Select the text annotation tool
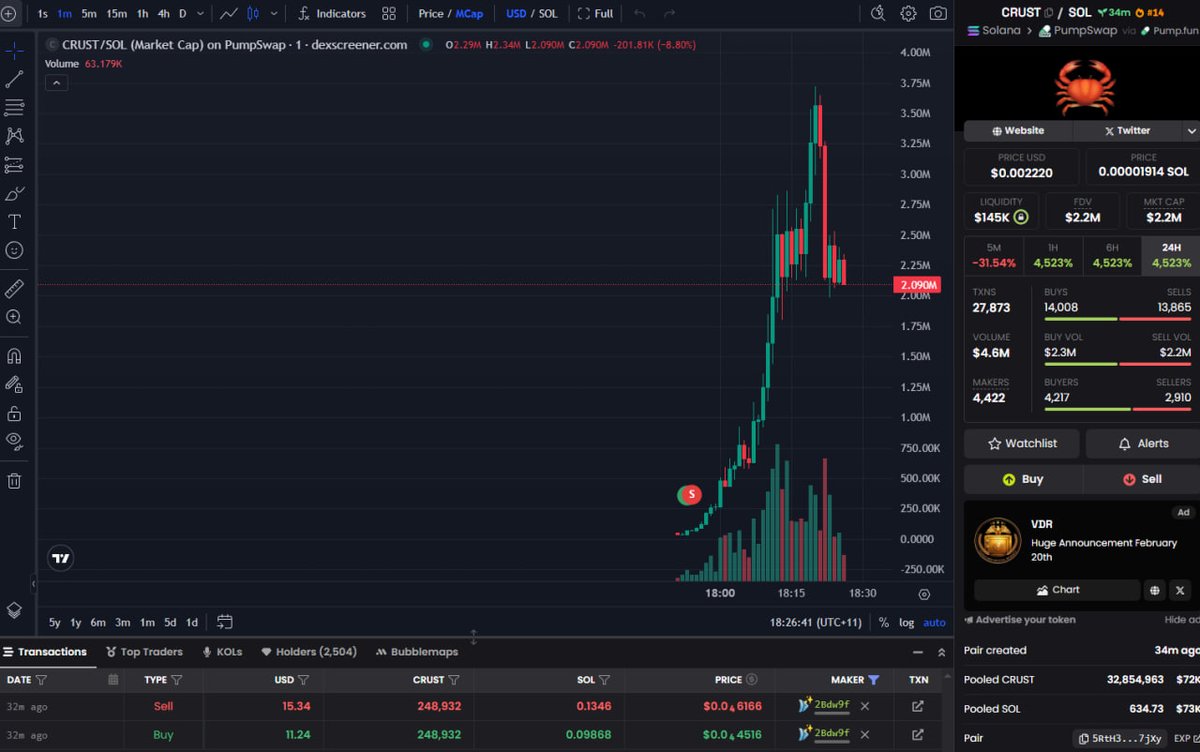Image resolution: width=1200 pixels, height=752 pixels. (x=14, y=222)
